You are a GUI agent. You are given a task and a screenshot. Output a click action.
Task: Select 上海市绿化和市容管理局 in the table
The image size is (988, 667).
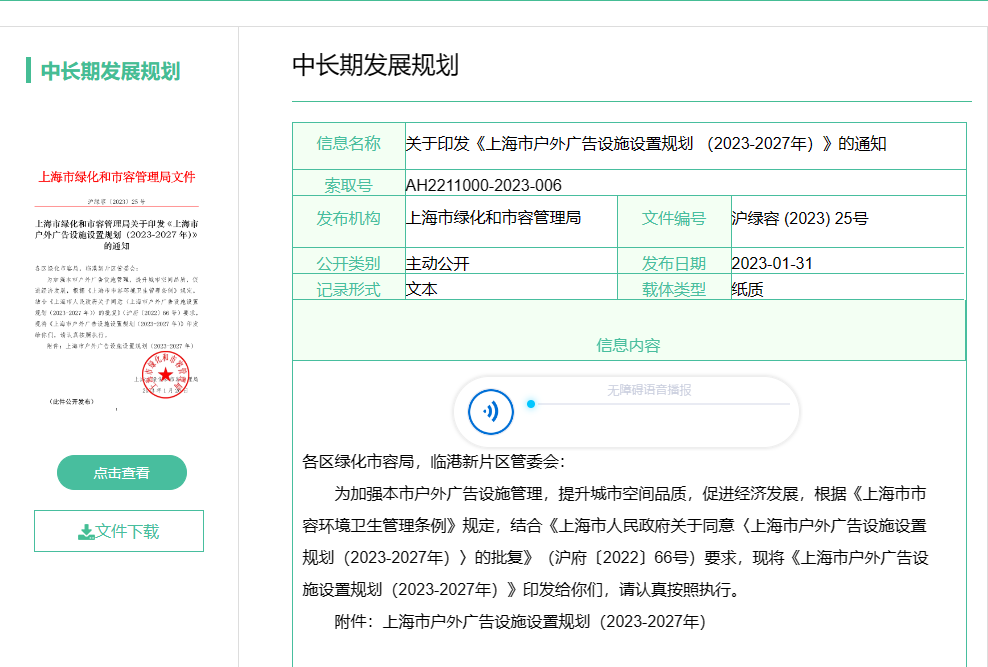click(x=493, y=218)
